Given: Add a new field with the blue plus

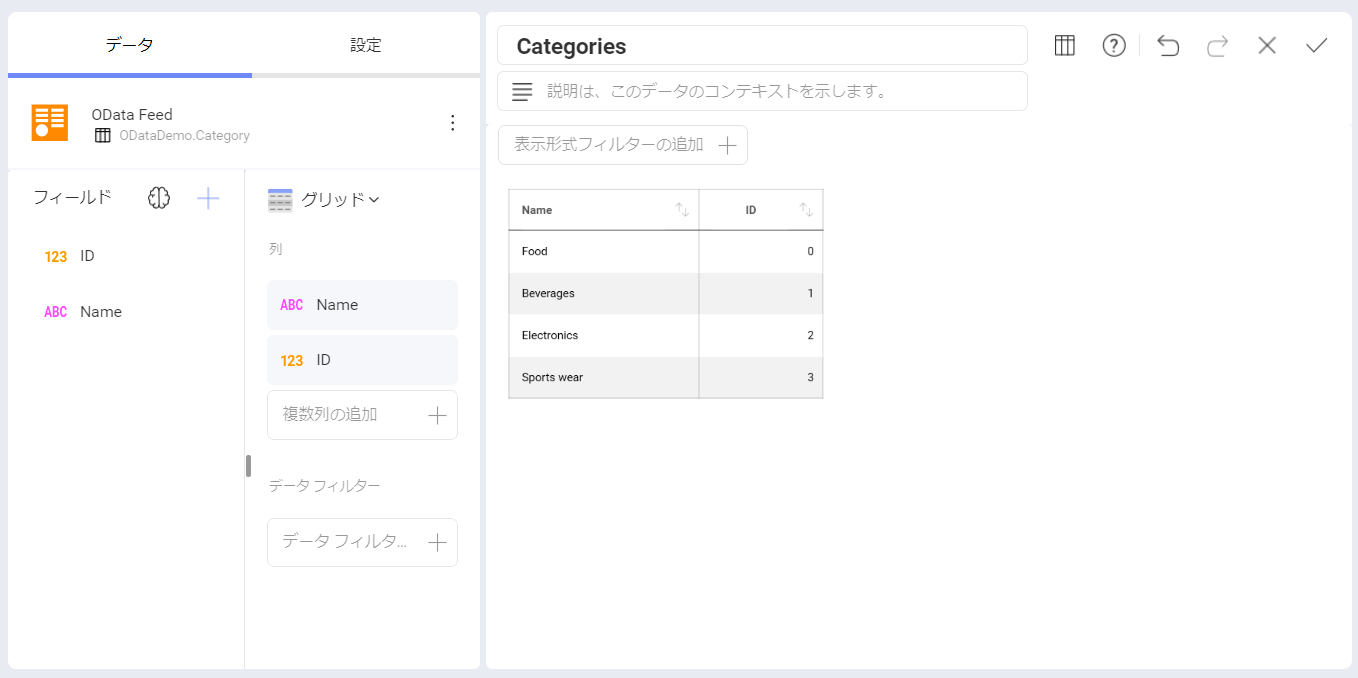Looking at the screenshot, I should point(208,198).
